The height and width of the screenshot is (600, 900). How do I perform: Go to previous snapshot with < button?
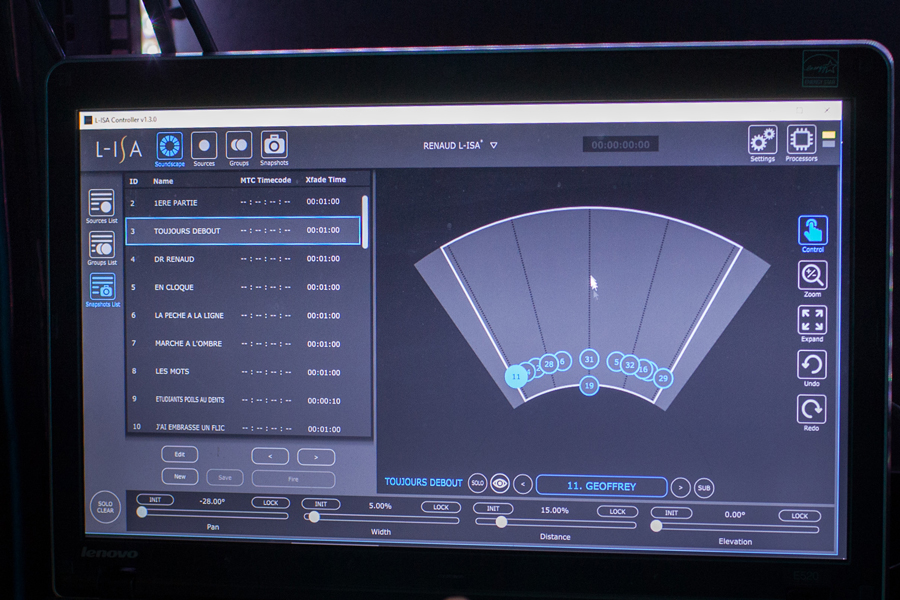point(270,456)
